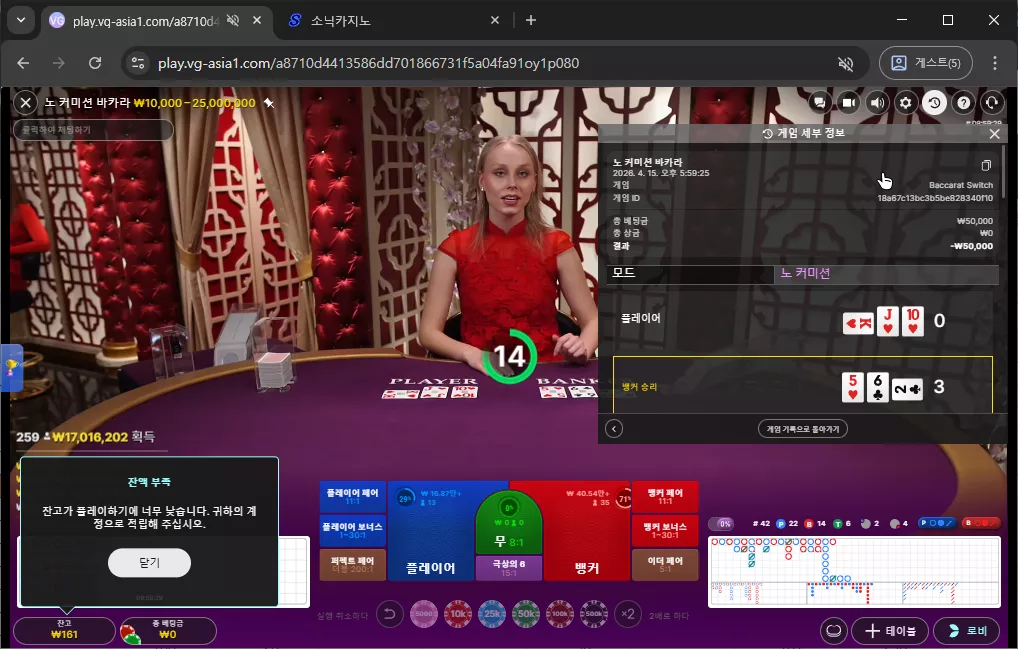Select the 5000 pink chip
The height and width of the screenshot is (649, 1018).
[423, 614]
